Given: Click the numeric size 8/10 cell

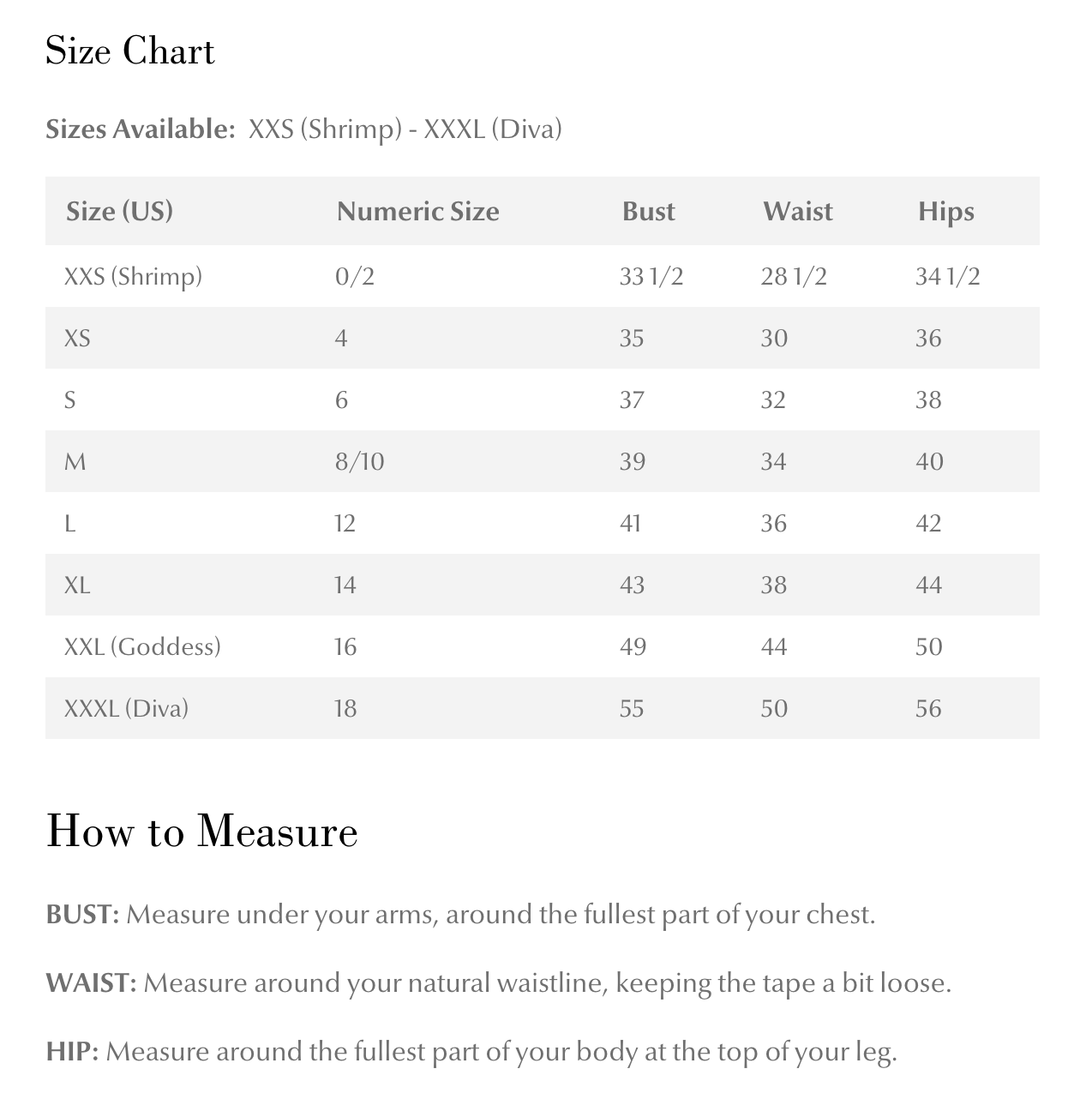Looking at the screenshot, I should tap(359, 461).
